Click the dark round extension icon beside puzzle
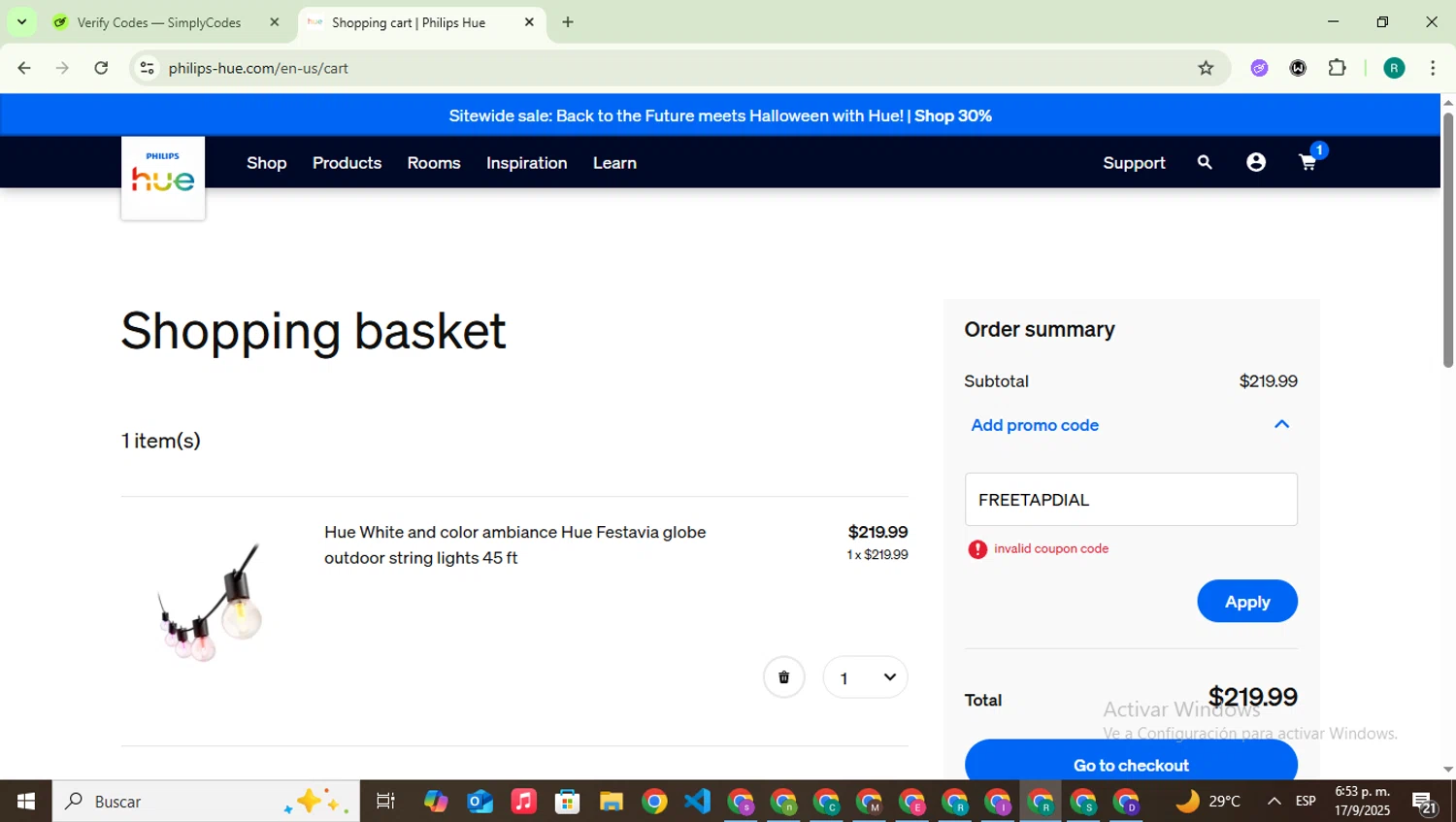1456x822 pixels. 1298,68
